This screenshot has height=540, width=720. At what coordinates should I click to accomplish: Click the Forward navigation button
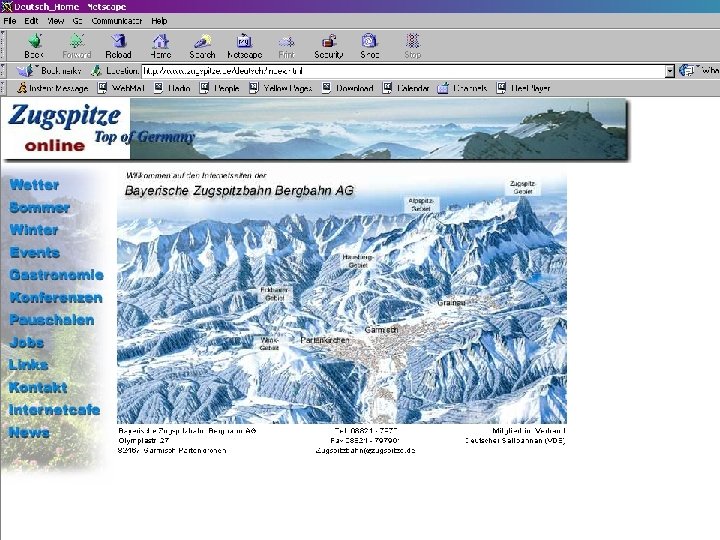click(x=77, y=46)
